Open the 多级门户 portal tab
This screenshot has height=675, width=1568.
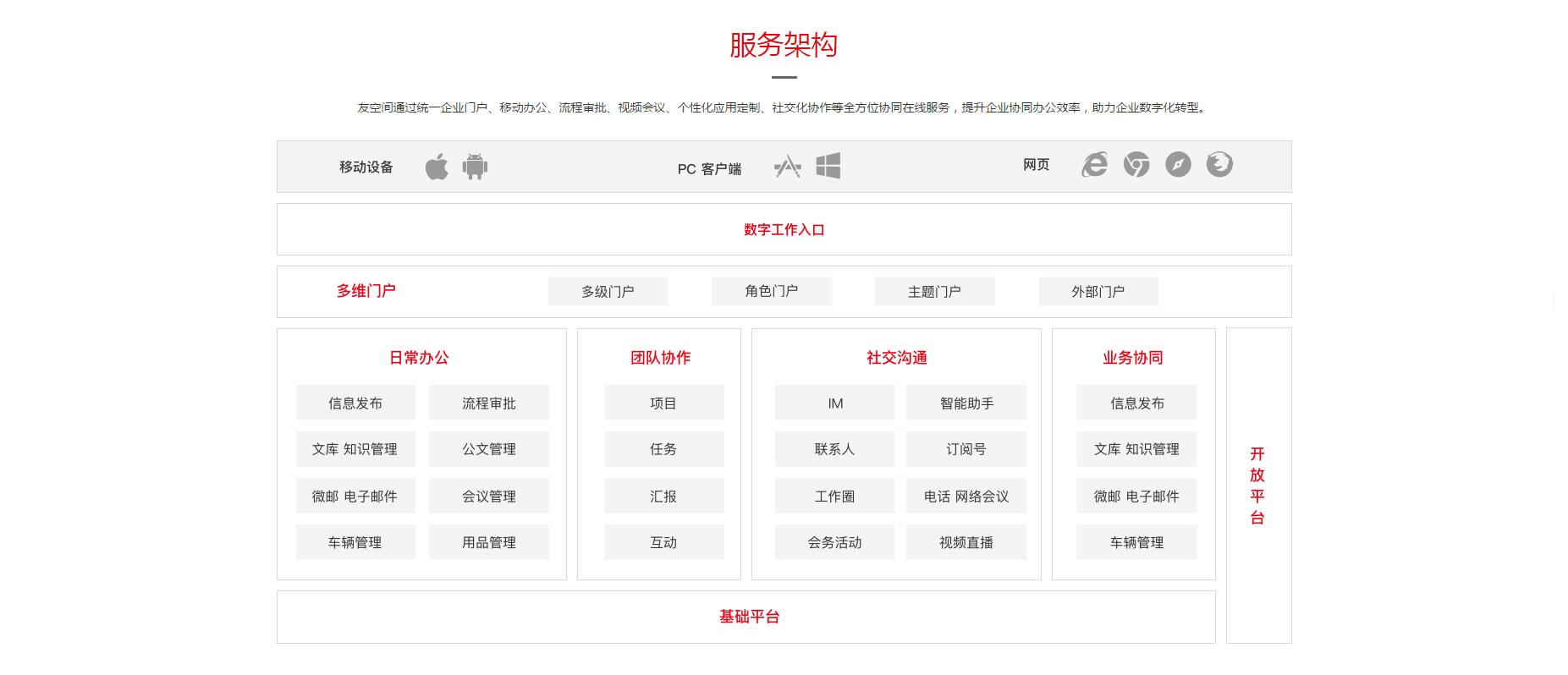click(608, 292)
